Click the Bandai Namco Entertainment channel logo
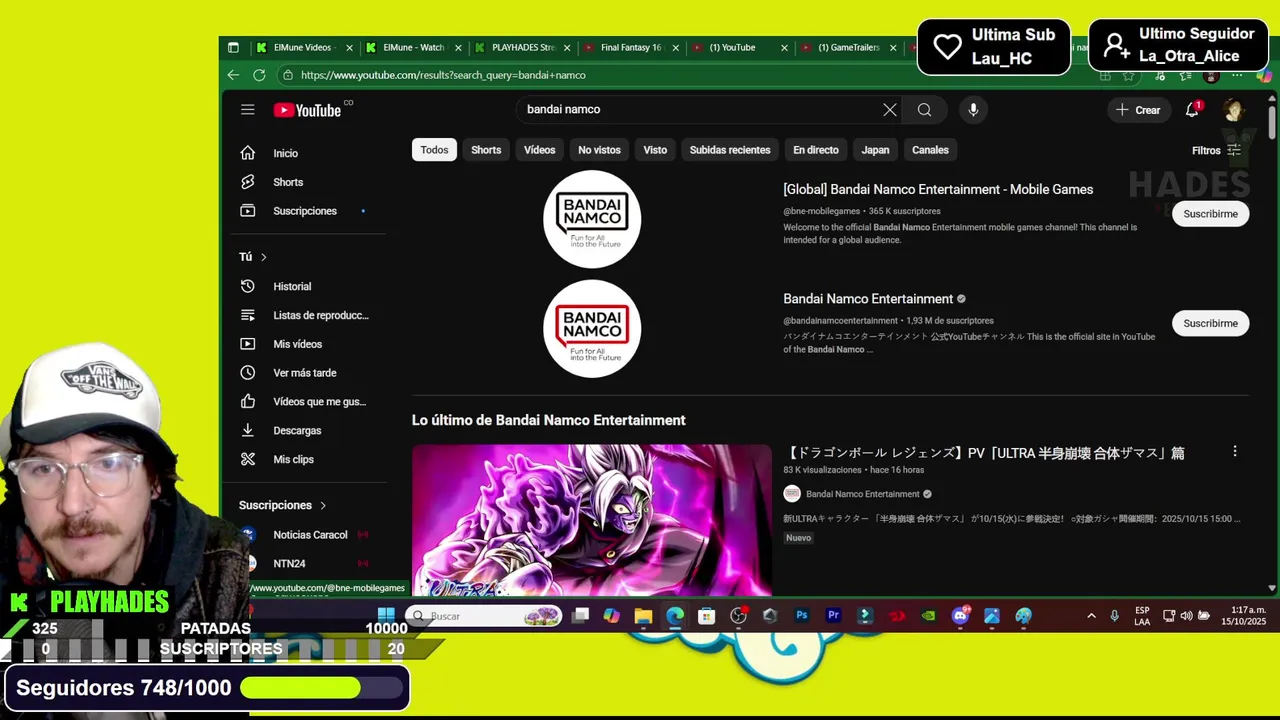 tap(592, 329)
